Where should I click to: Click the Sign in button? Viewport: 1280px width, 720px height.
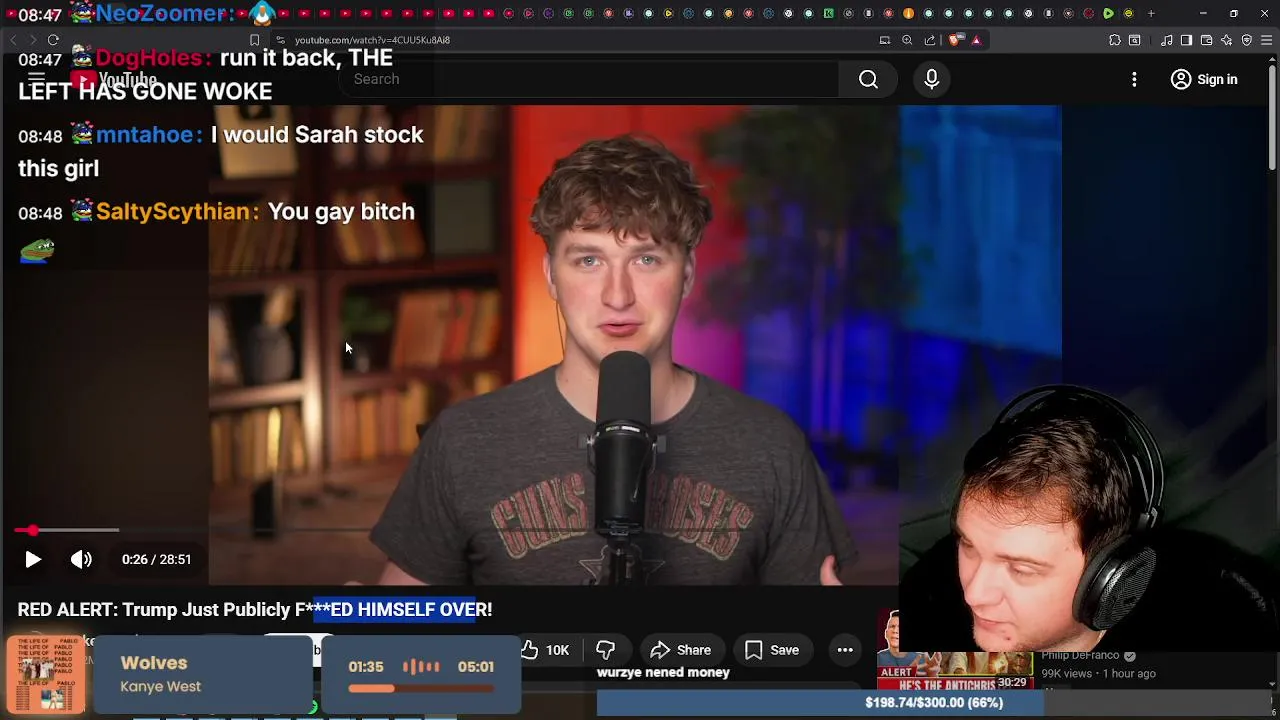1204,80
